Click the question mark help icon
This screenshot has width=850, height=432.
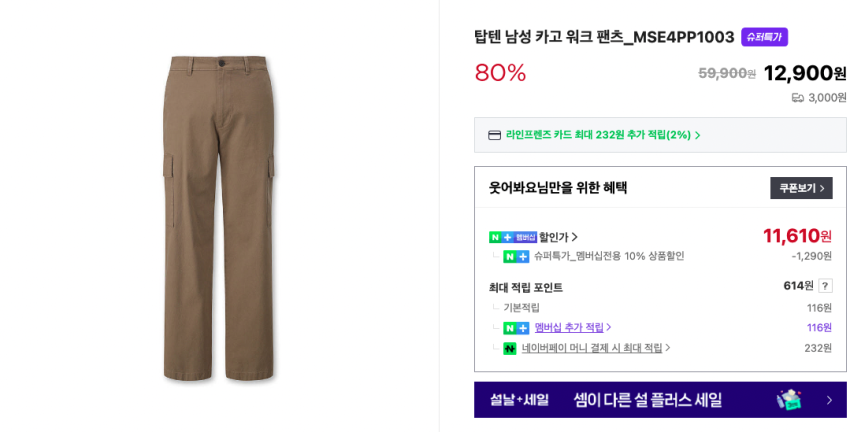click(825, 286)
